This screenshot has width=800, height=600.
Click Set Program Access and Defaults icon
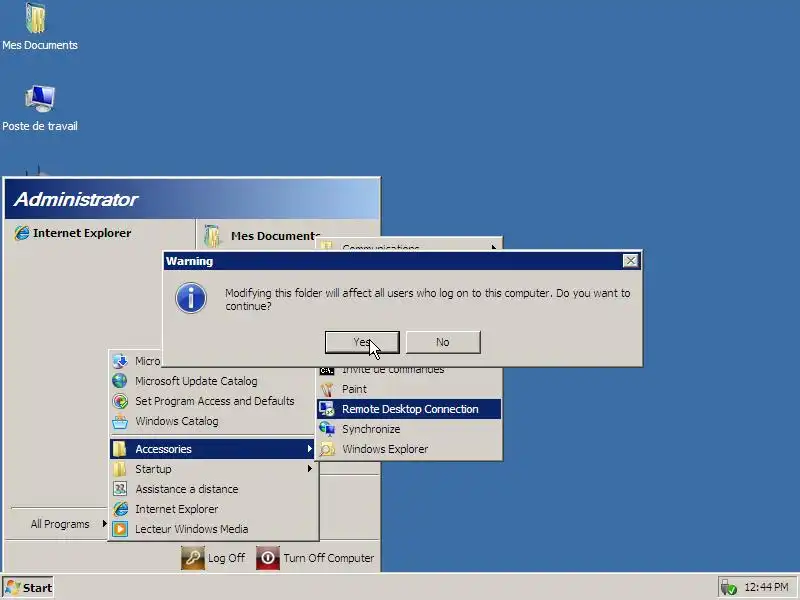[120, 401]
